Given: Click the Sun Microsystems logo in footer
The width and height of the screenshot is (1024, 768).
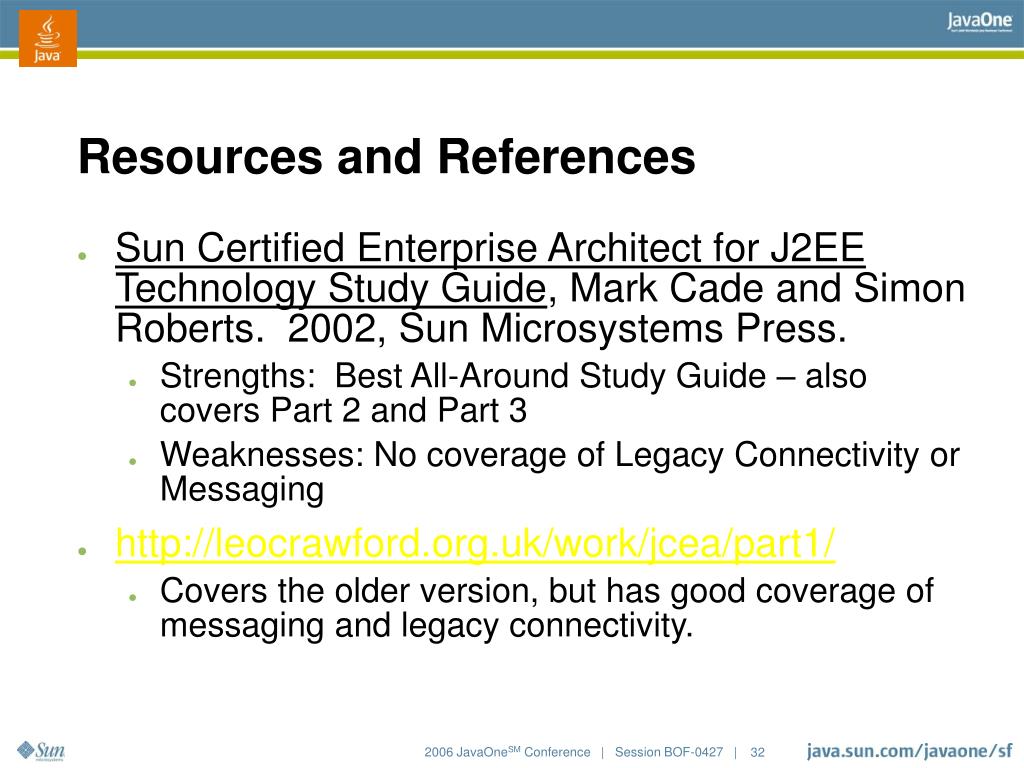Looking at the screenshot, I should point(40,750).
